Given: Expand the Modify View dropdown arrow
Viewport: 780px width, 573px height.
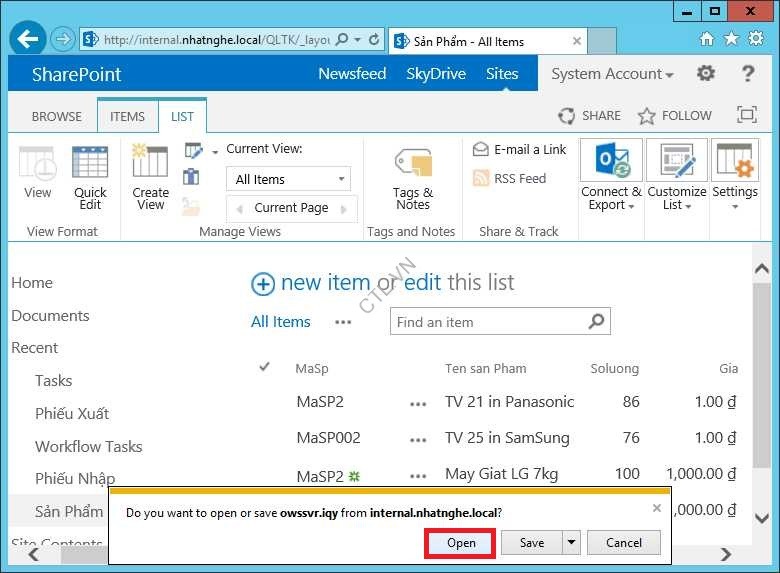Looking at the screenshot, I should pyautogui.click(x=215, y=152).
